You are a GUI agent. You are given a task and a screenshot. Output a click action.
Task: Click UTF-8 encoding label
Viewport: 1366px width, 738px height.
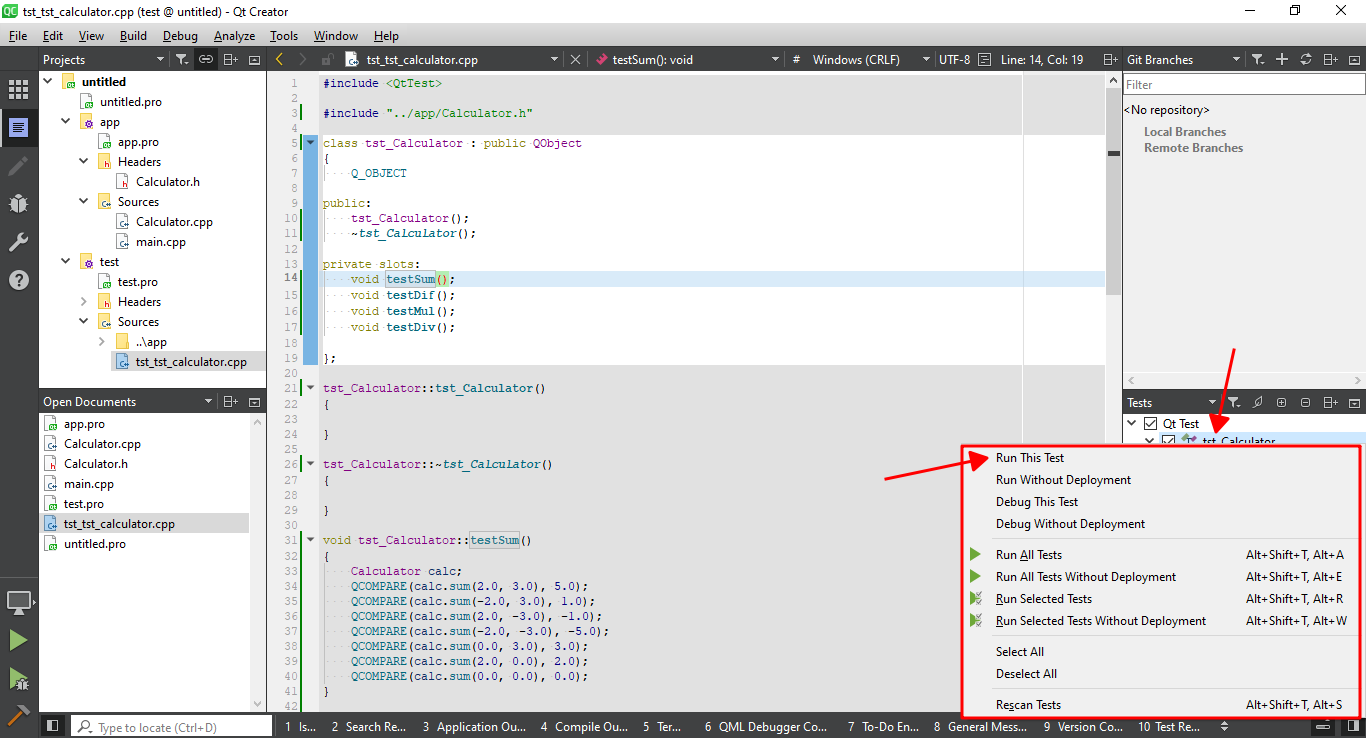(x=954, y=60)
